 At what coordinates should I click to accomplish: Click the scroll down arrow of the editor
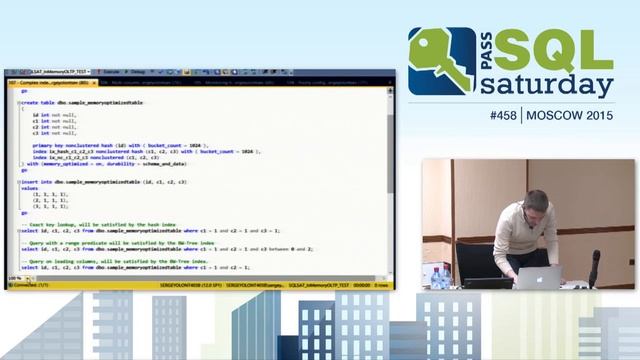tap(390, 273)
